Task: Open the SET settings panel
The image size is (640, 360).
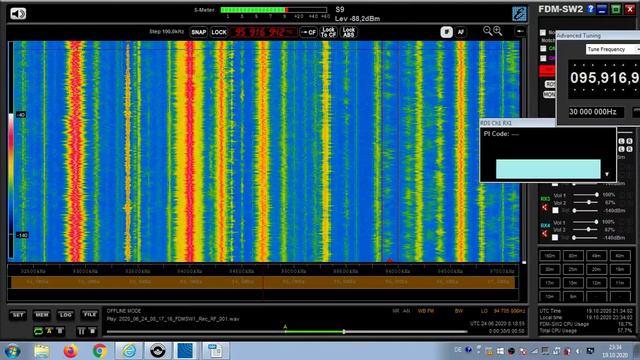Action: 18,315
